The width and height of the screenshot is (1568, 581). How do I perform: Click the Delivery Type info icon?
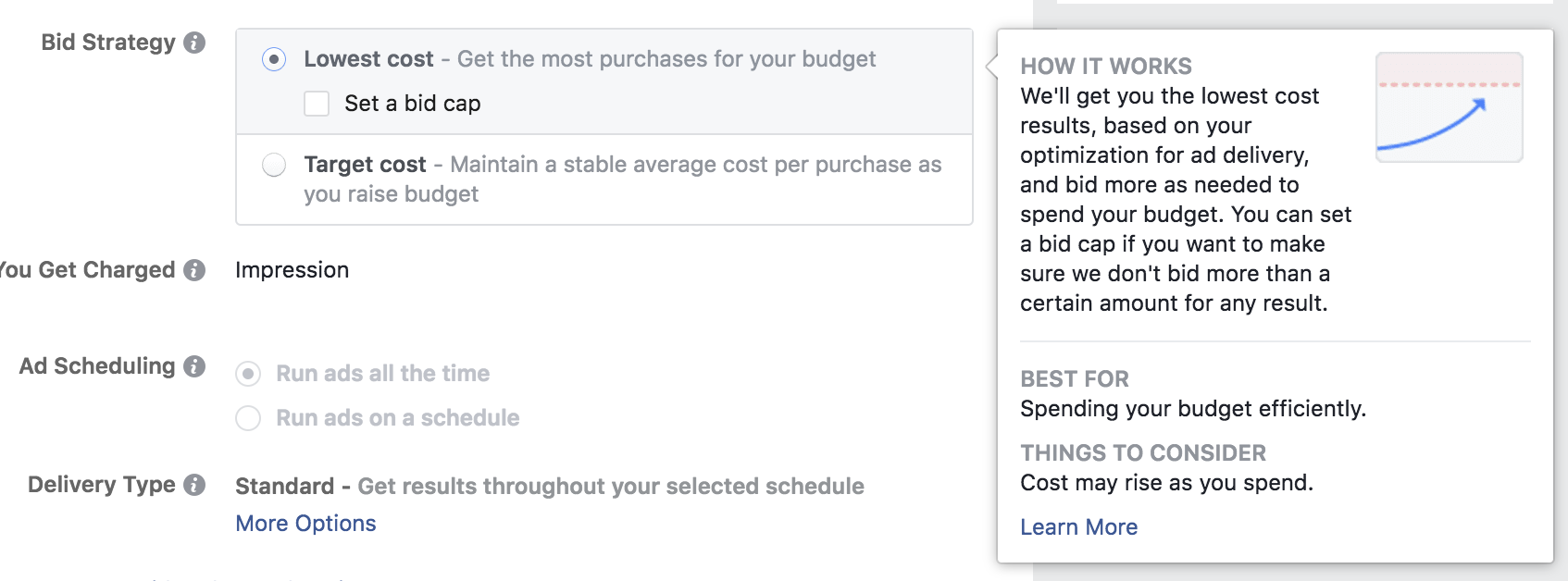point(194,485)
